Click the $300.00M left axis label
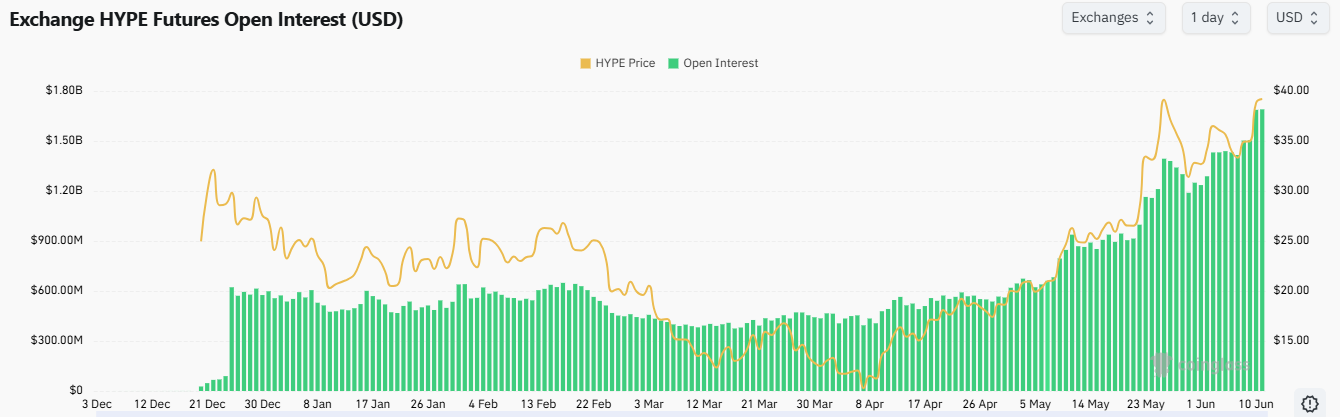This screenshot has width=1340, height=417. 59,340
